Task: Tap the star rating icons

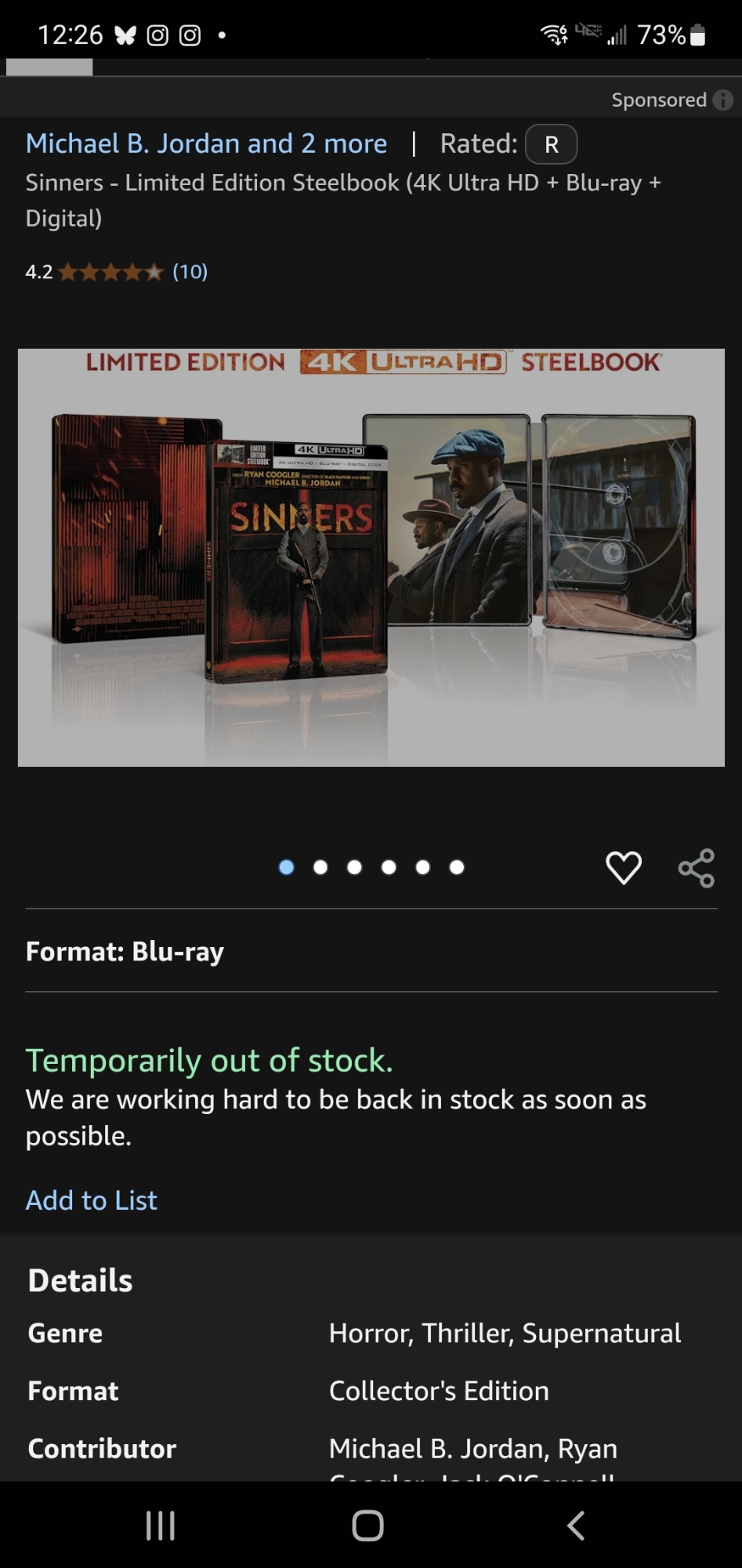Action: (x=111, y=272)
